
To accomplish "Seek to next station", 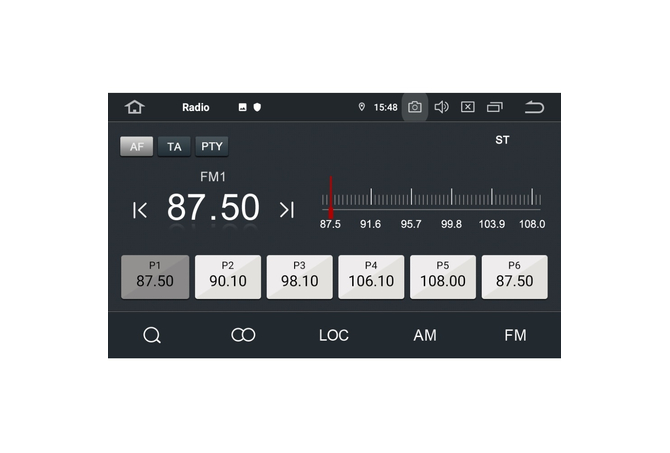I will coord(287,209).
